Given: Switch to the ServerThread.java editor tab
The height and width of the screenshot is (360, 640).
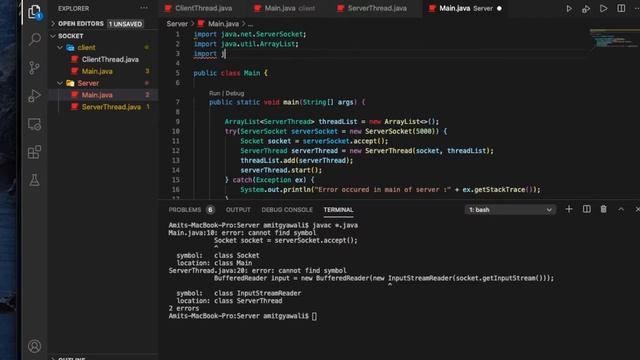Looking at the screenshot, I should click(x=372, y=8).
